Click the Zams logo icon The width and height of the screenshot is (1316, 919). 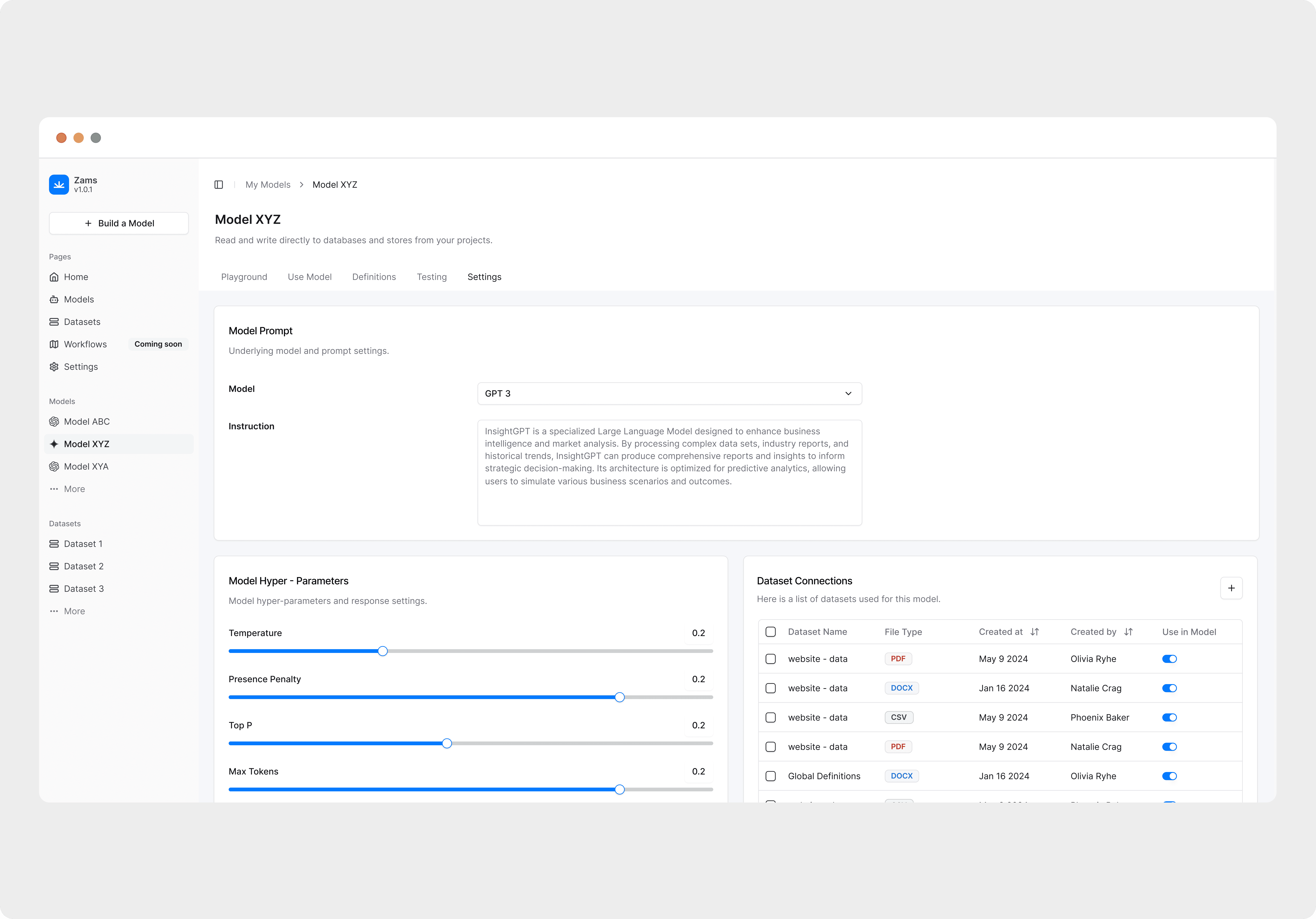pyautogui.click(x=59, y=185)
